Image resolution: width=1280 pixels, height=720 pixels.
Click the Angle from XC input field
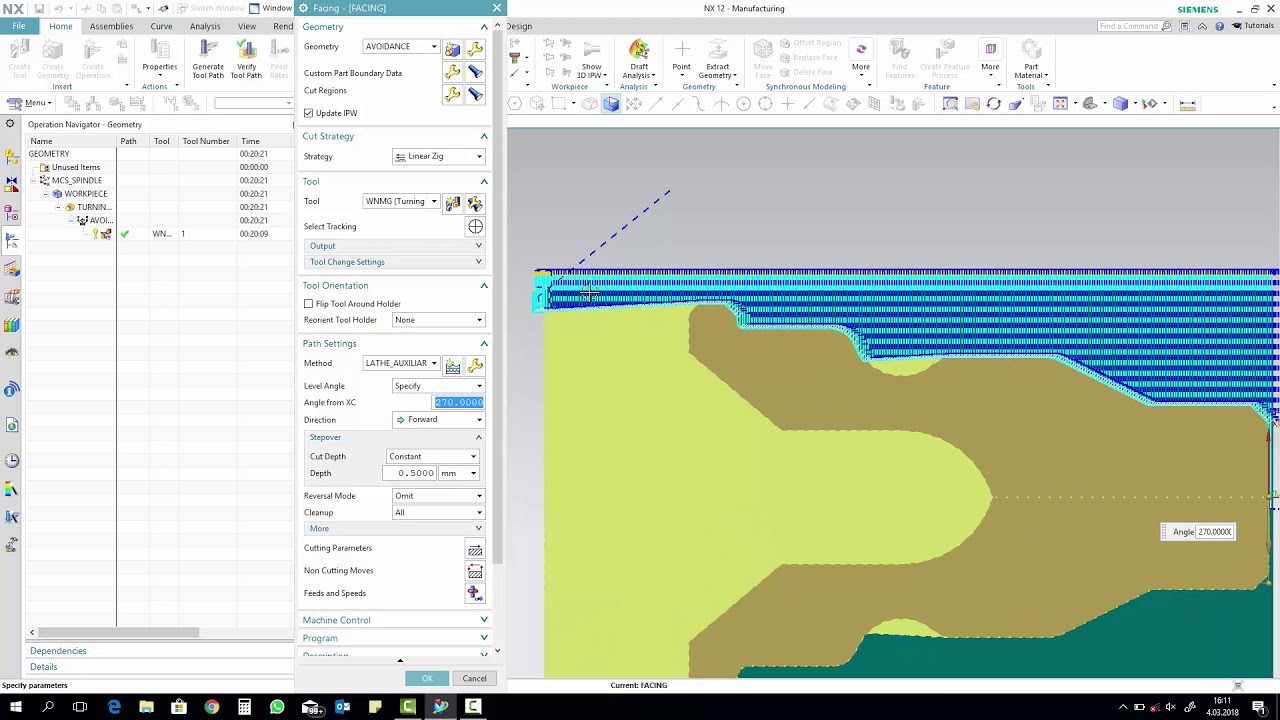point(459,403)
